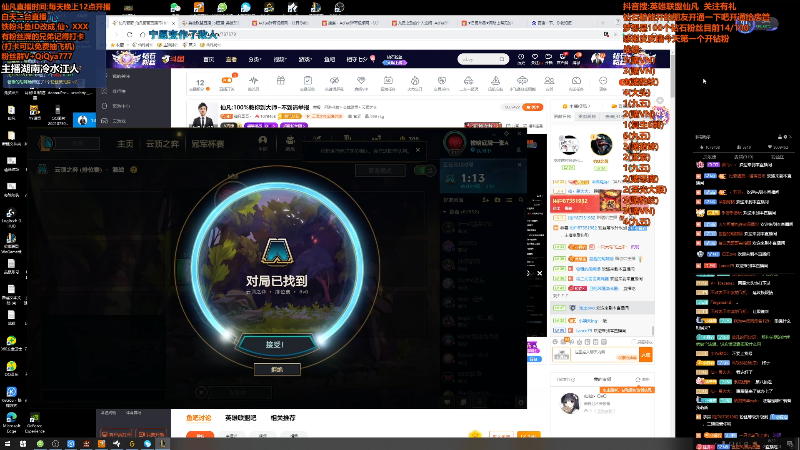
Task: Click the help icon beside lobby mode title
Action: 134,169
